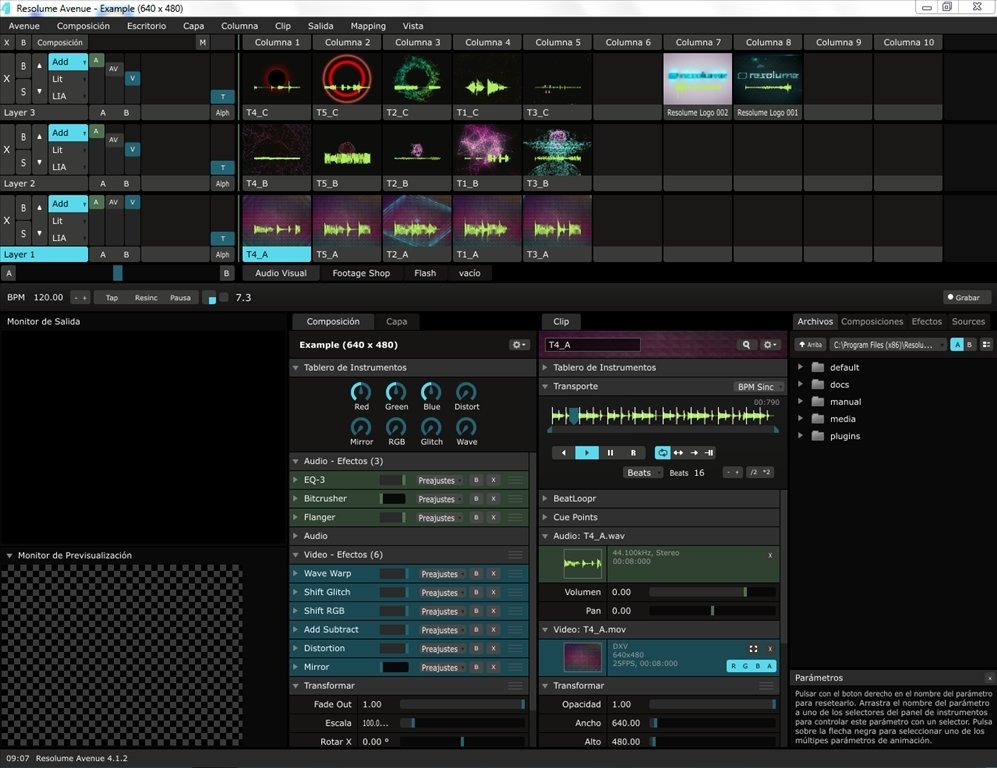Viewport: 997px width, 768px height.
Task: Click the Distort dashboard knob
Action: pyautogui.click(x=466, y=392)
